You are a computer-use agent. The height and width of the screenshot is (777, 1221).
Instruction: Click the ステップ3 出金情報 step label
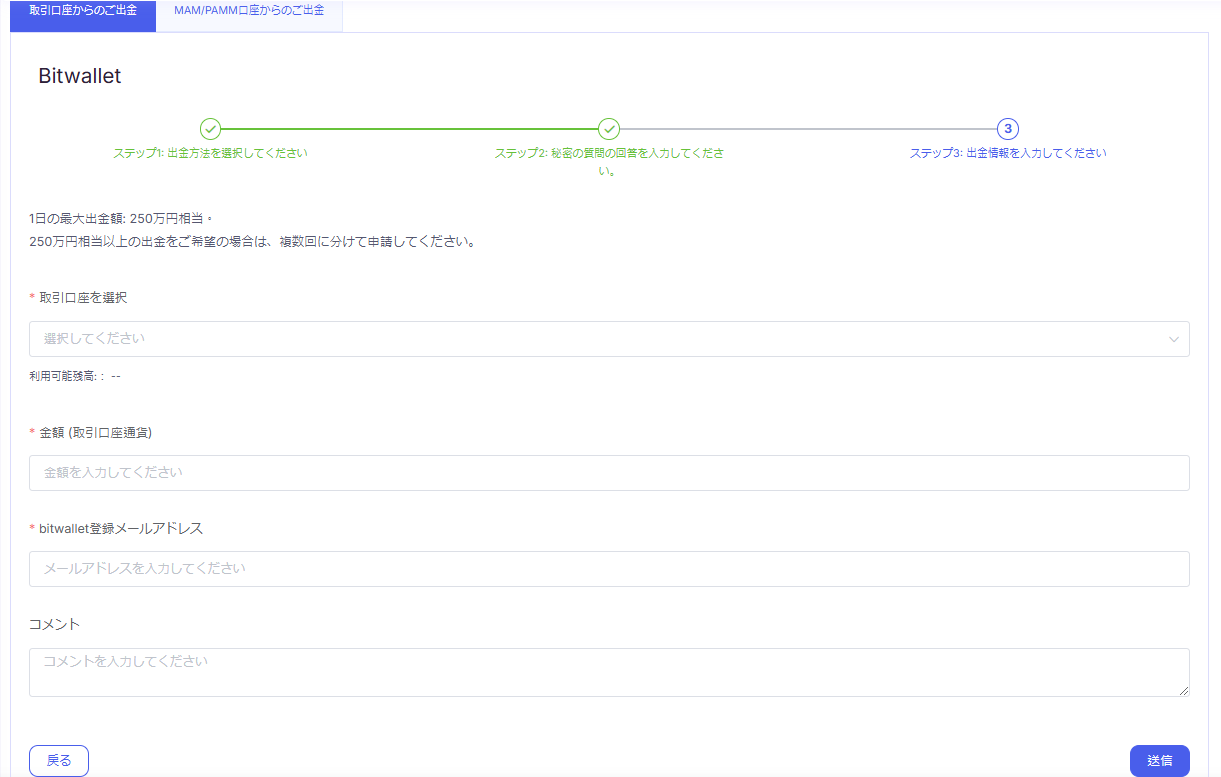(x=1008, y=154)
